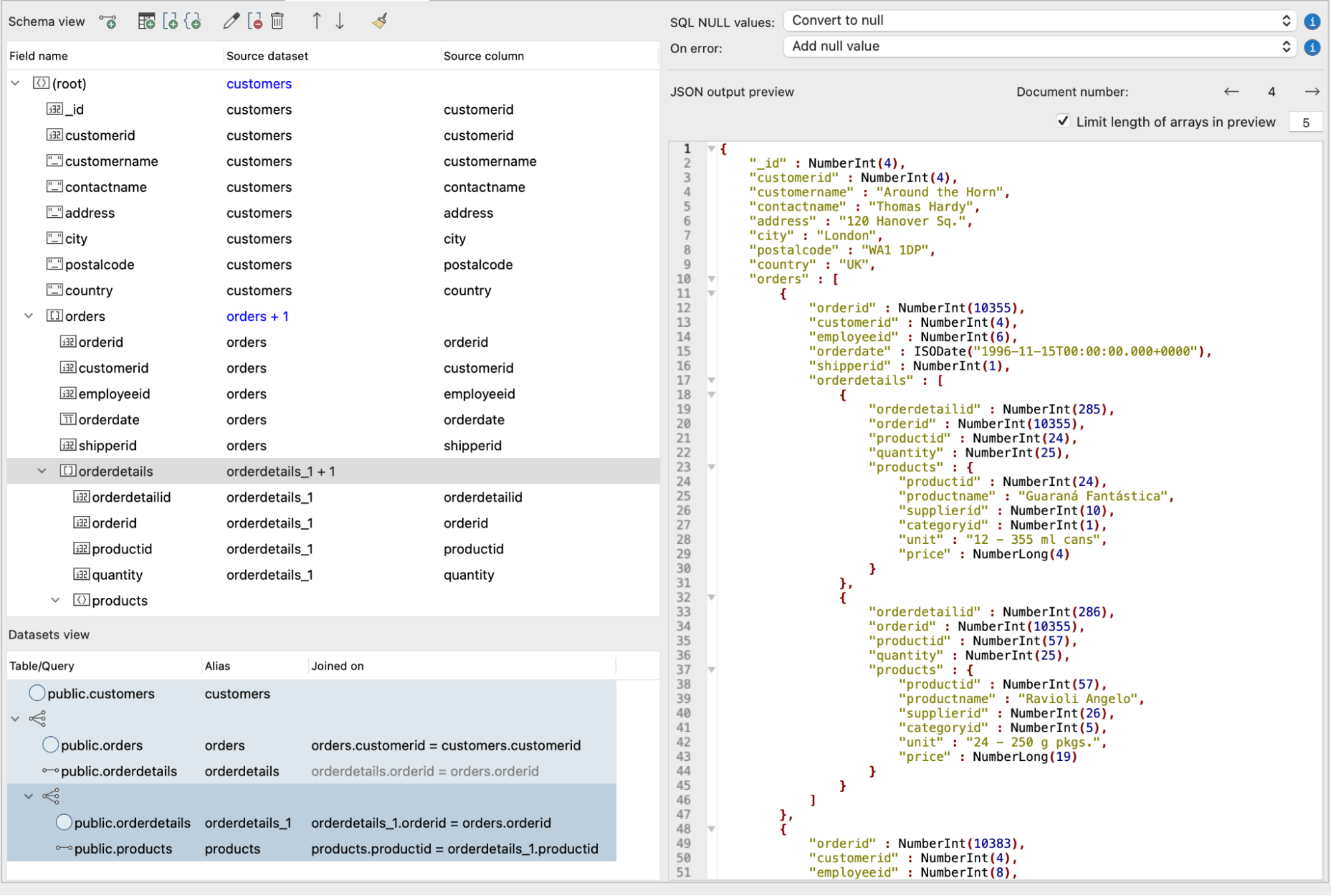Add a new array field

point(172,21)
